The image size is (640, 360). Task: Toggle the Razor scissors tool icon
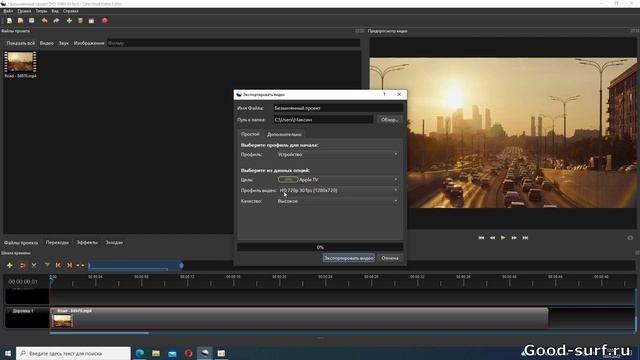(34, 265)
